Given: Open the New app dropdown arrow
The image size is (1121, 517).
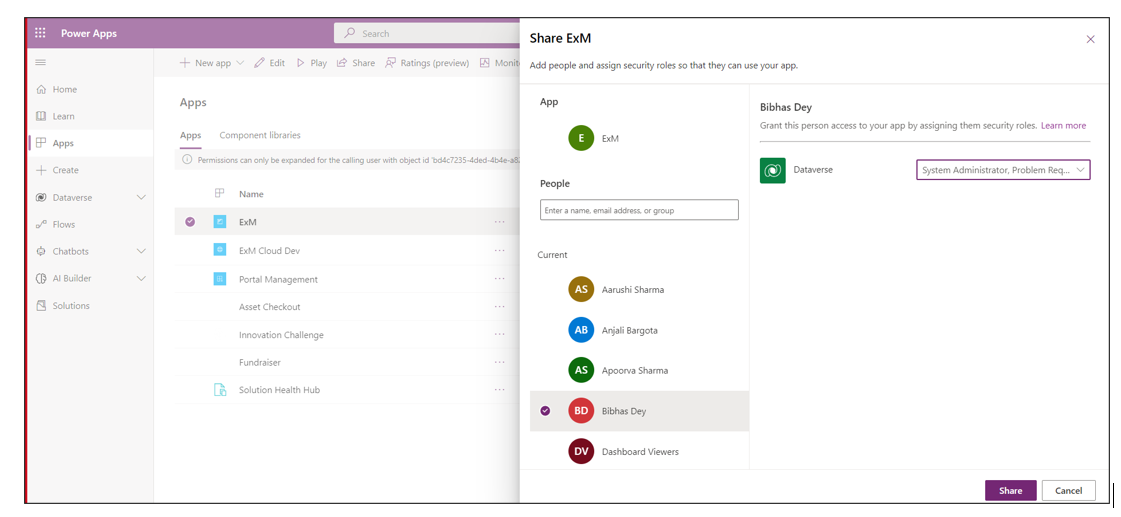Looking at the screenshot, I should 239,63.
